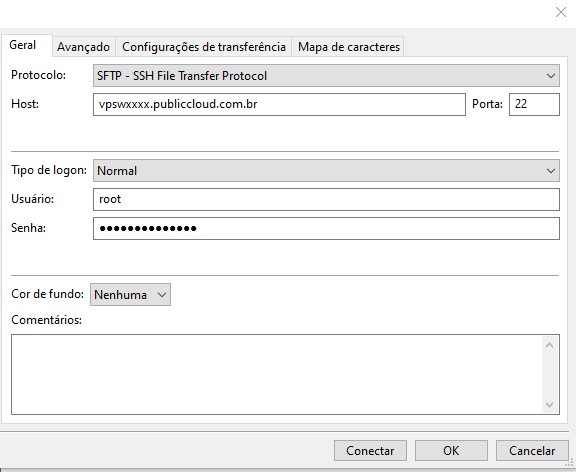The image size is (576, 472).
Task: Click the comments scrollbar down arrow
Action: pyautogui.click(x=550, y=404)
